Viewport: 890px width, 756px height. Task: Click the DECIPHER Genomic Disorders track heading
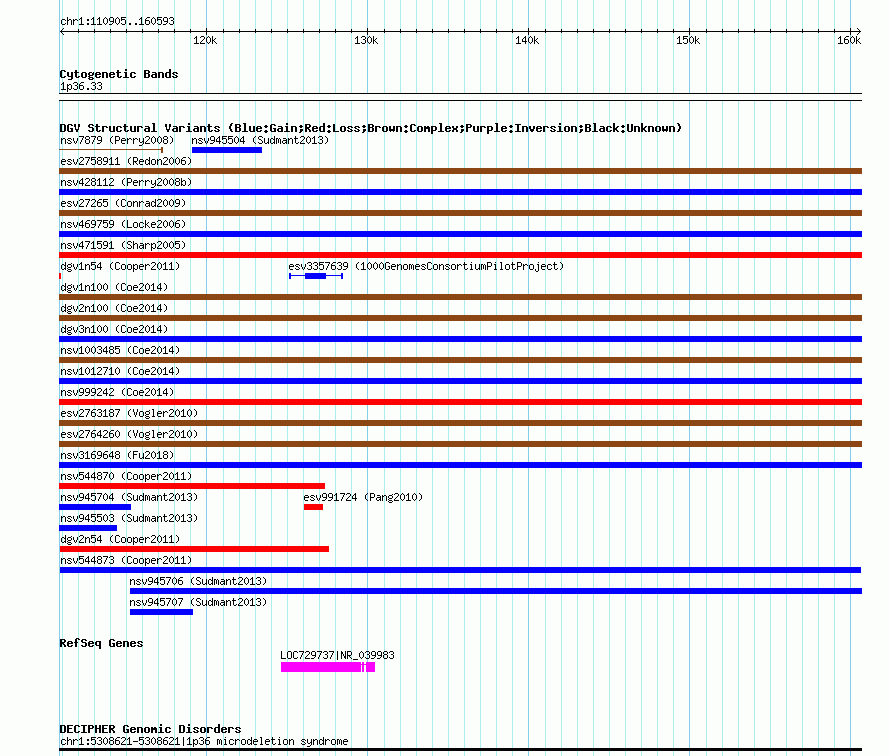(150, 729)
